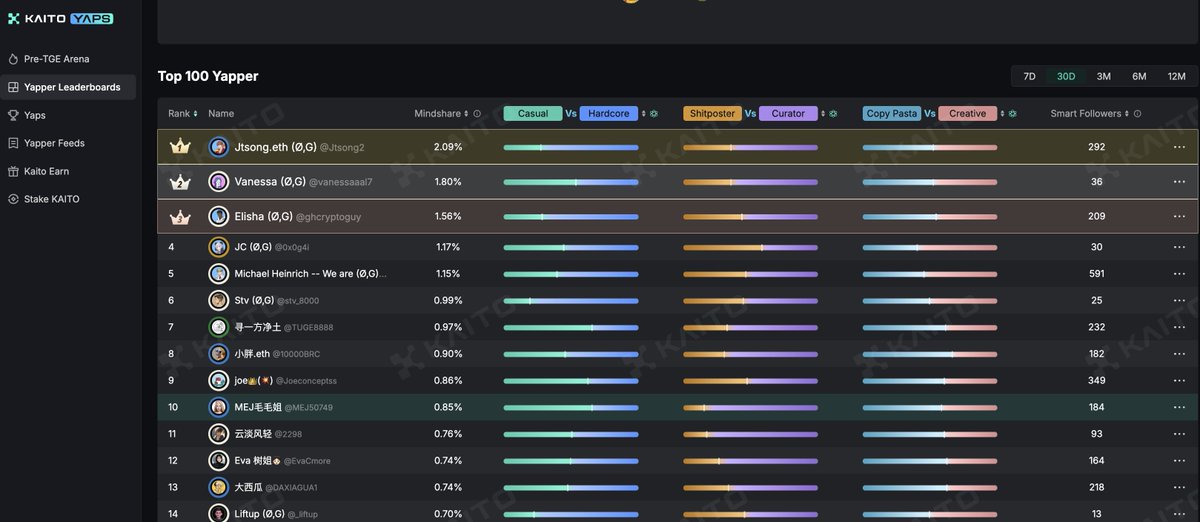This screenshot has height=522, width=1200.
Task: Open Elisha row options menu
Action: coord(1179,216)
